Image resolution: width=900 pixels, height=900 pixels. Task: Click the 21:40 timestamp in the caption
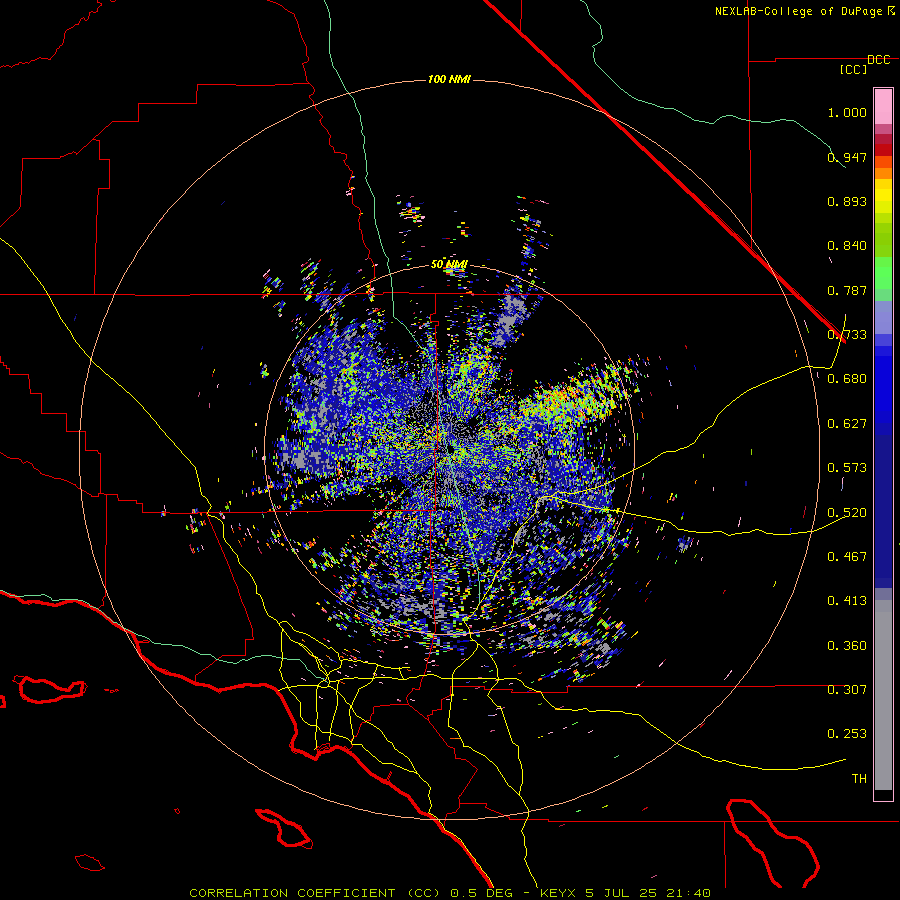click(x=691, y=893)
